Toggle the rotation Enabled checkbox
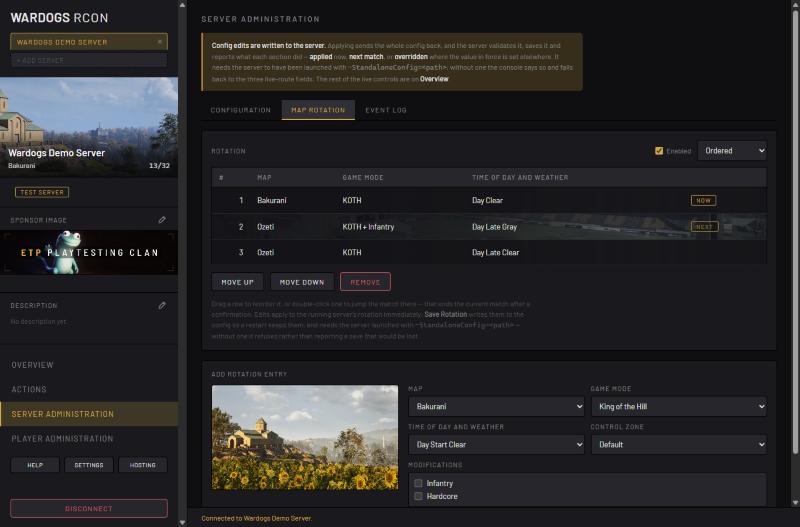Viewport: 800px width, 527px height. [659, 150]
